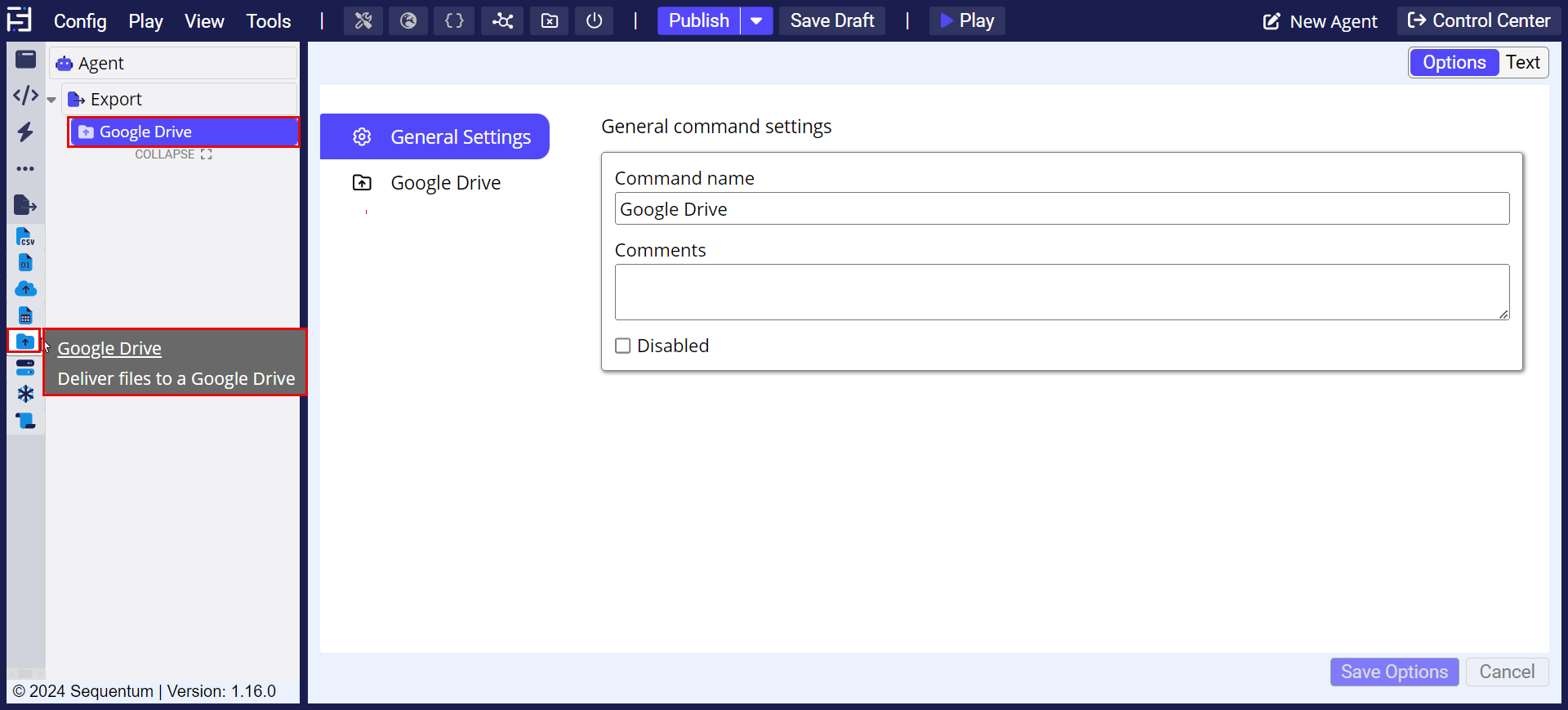
Task: Click the New Agent button
Action: pos(1320,21)
